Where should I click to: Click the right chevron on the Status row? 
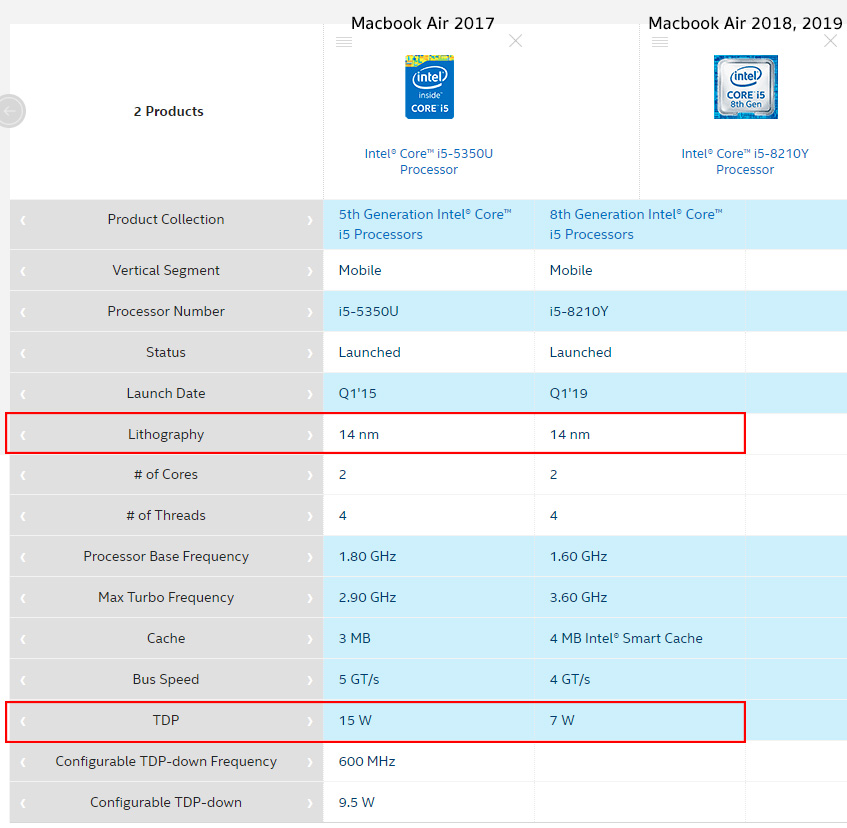tap(310, 353)
